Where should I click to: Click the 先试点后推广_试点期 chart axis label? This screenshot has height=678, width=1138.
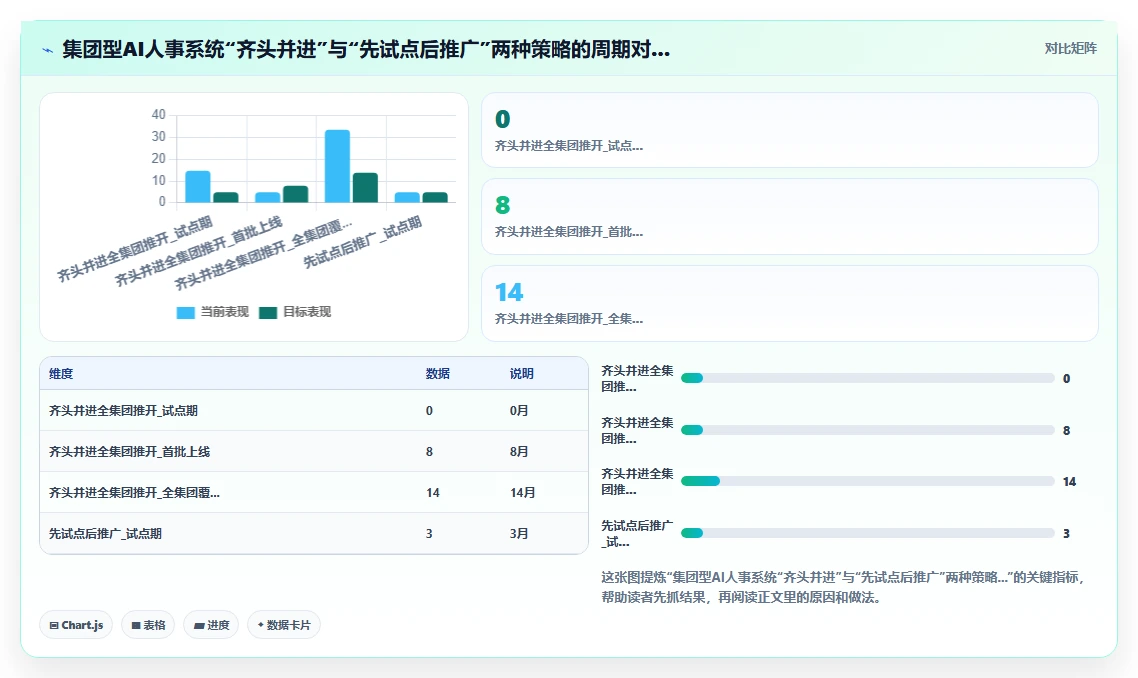pyautogui.click(x=362, y=242)
